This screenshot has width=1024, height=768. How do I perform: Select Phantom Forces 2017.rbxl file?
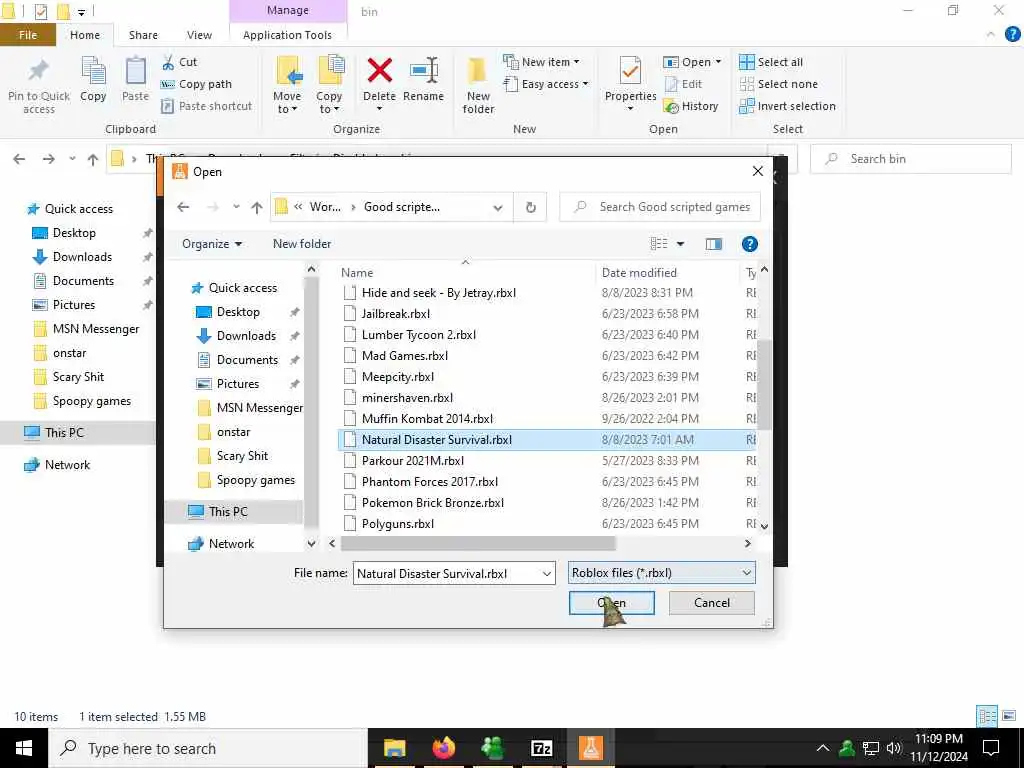(x=430, y=481)
